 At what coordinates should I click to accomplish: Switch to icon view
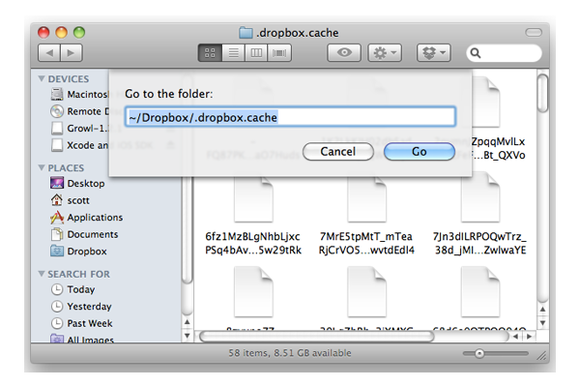[x=210, y=53]
